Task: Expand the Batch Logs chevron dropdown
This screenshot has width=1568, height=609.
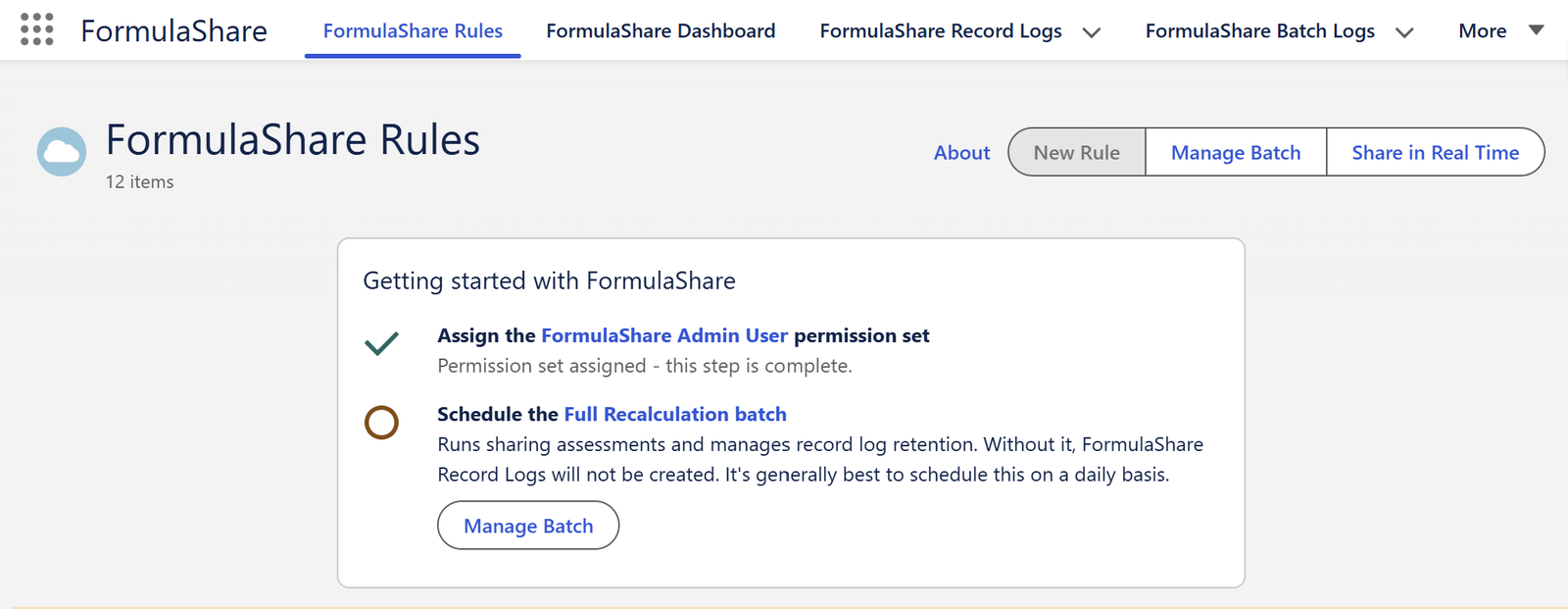Action: [x=1404, y=32]
